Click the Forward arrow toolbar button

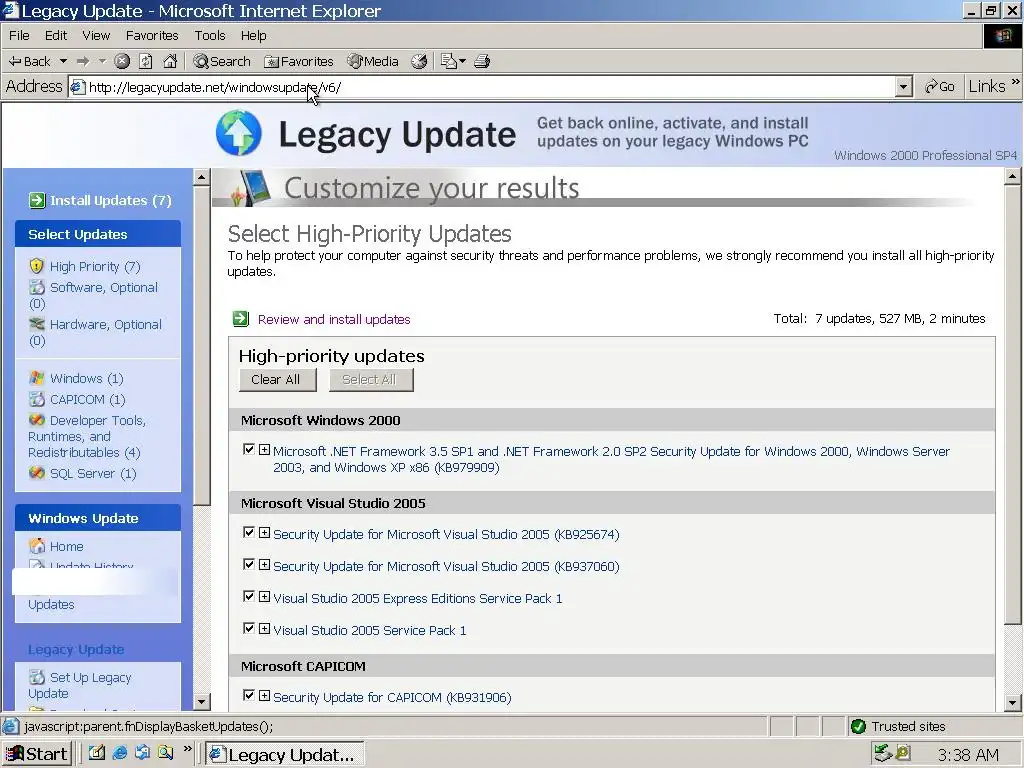click(x=83, y=61)
